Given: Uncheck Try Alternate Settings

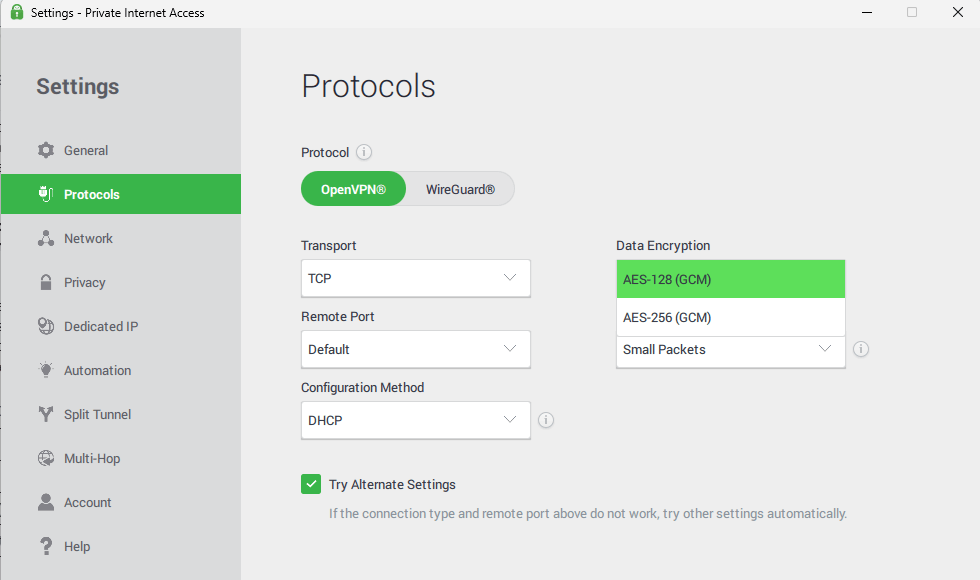Looking at the screenshot, I should point(311,484).
